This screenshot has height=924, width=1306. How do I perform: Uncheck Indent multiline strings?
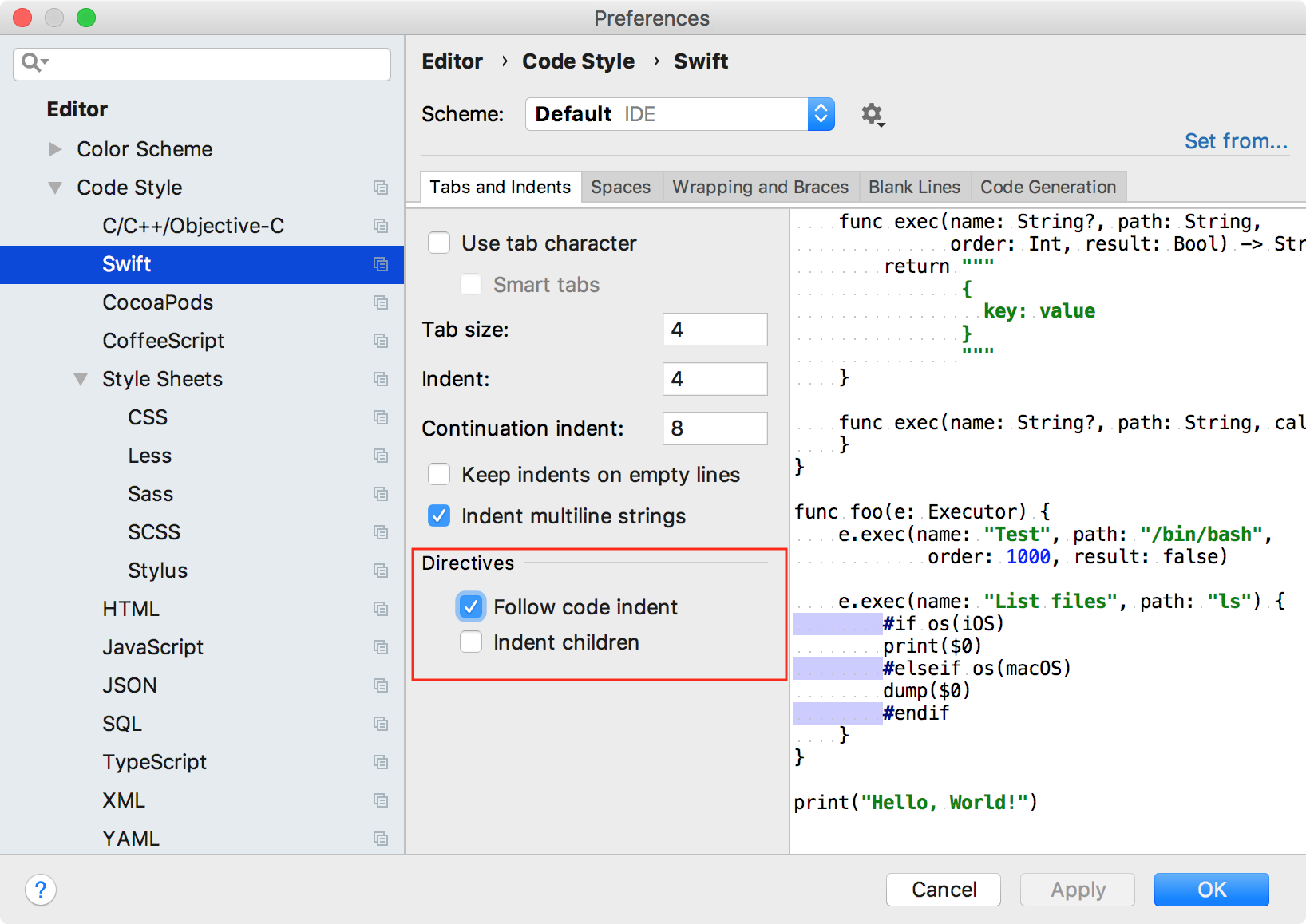[439, 515]
